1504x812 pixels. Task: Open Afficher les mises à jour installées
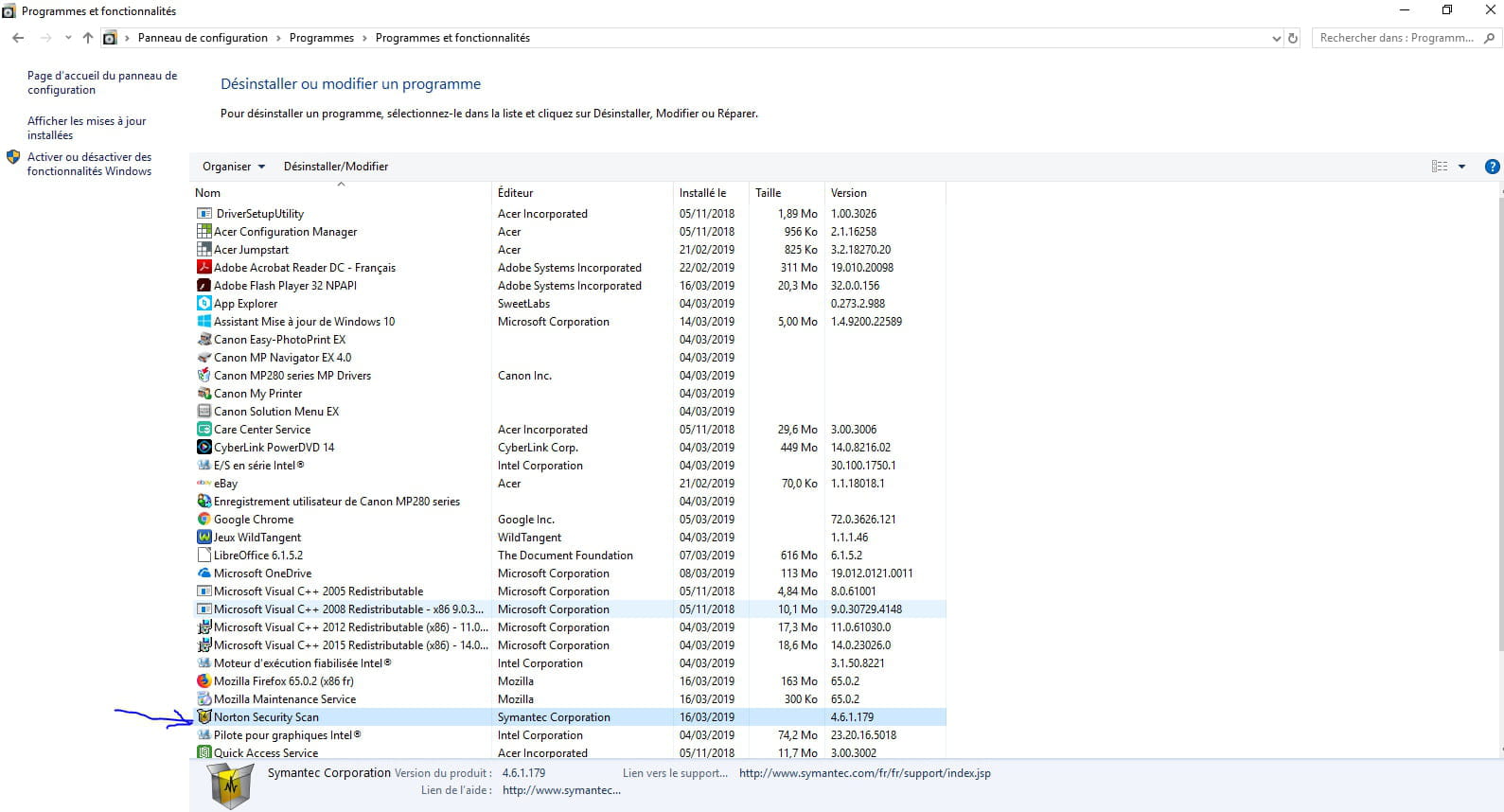[87, 129]
